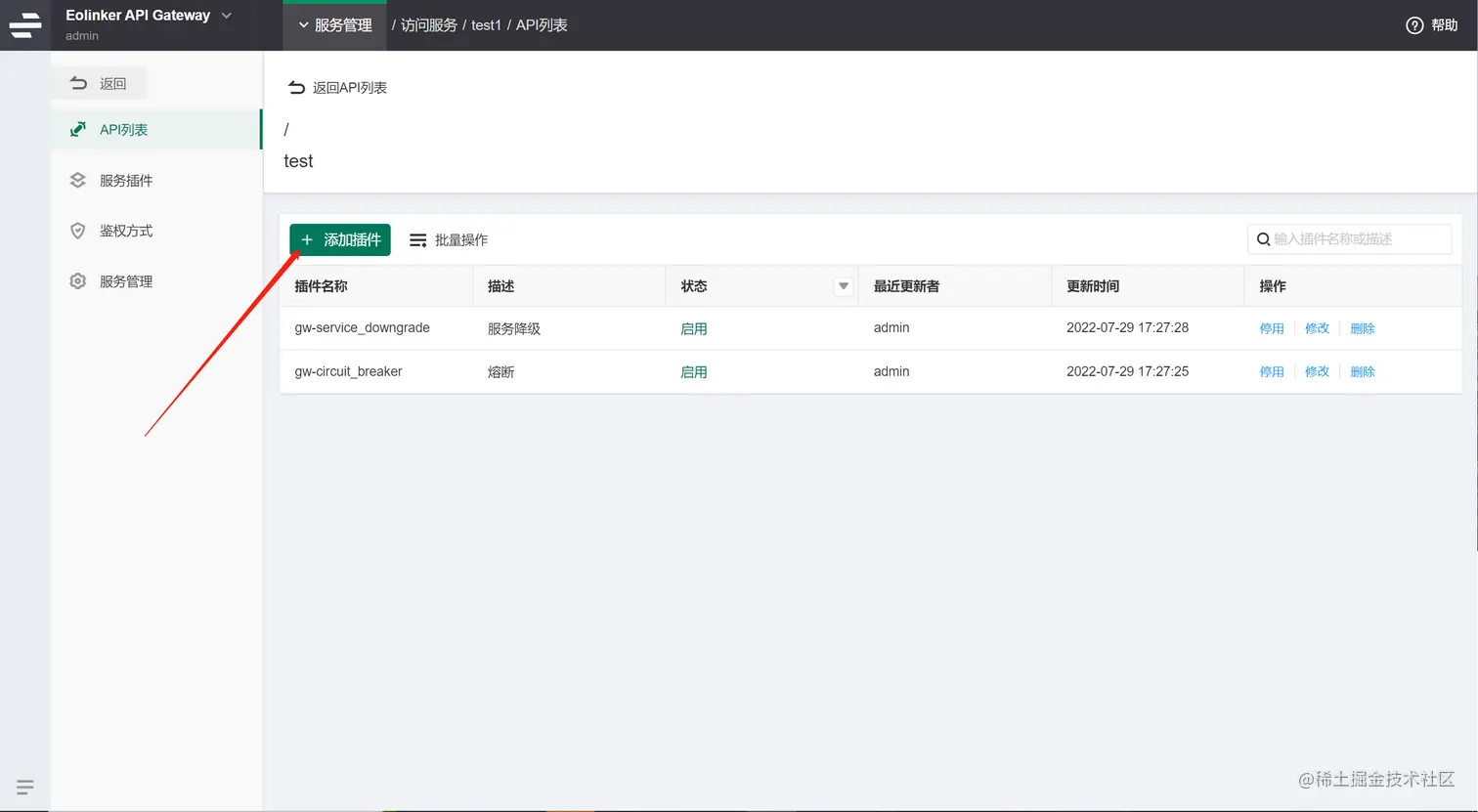The width and height of the screenshot is (1478, 812).
Task: Click the API列表 sidebar icon
Action: click(77, 128)
